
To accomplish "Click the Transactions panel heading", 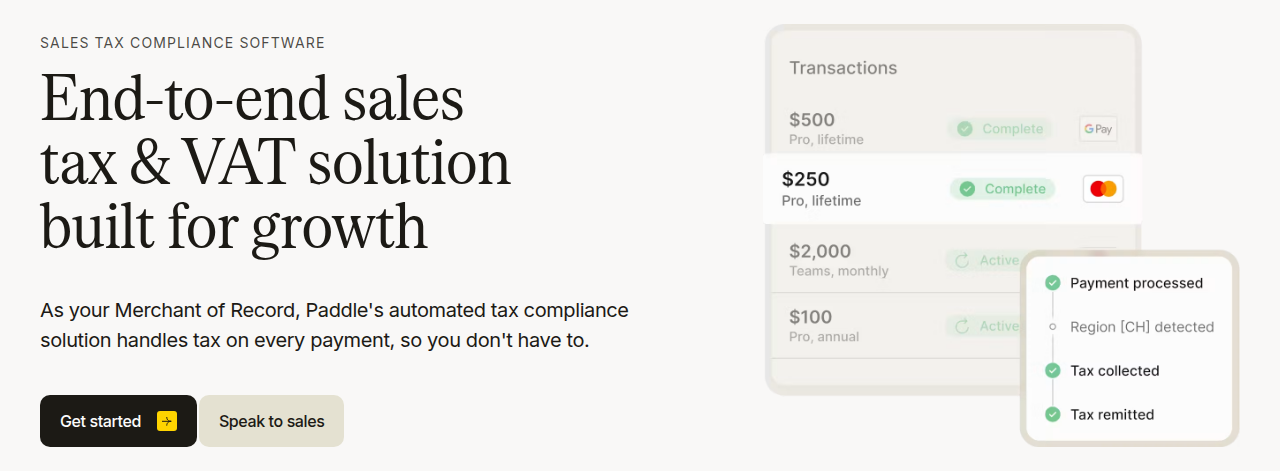I will tap(843, 68).
